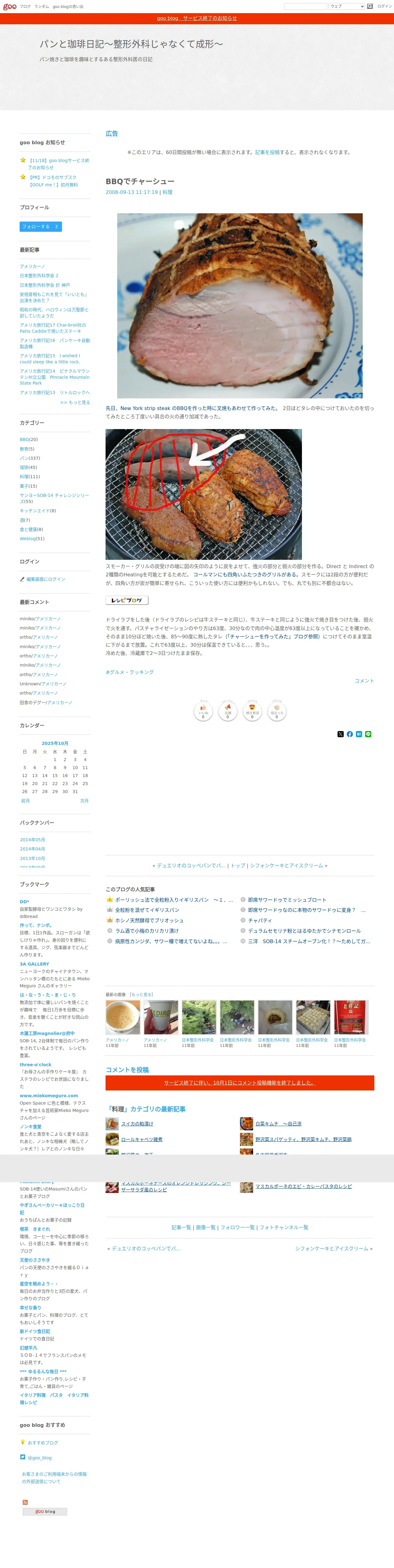Open the コメント link below the article
394x1568 pixels.
pyautogui.click(x=364, y=680)
